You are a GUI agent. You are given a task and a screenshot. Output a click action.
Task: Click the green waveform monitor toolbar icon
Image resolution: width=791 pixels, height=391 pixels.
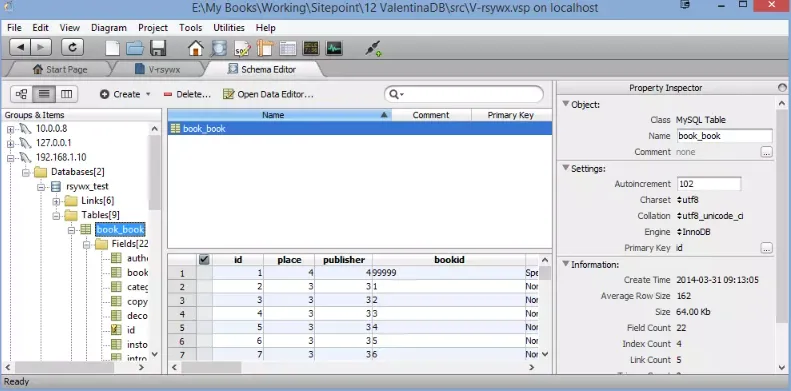click(x=334, y=48)
